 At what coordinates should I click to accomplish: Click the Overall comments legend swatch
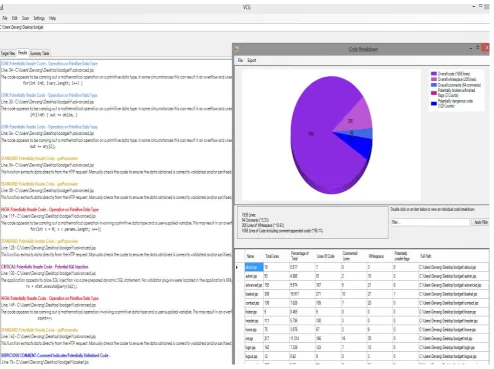[x=434, y=85]
